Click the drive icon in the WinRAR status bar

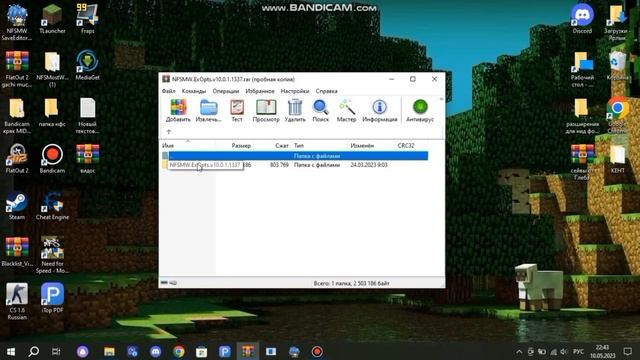164,282
